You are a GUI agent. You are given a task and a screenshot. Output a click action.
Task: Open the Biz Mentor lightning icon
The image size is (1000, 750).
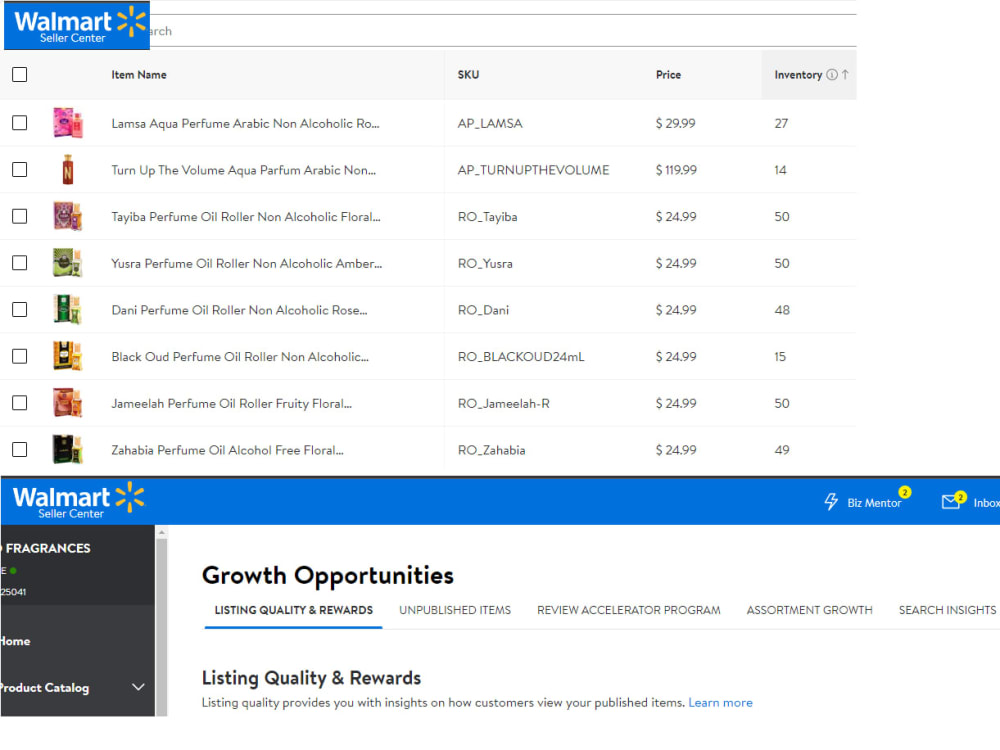830,502
